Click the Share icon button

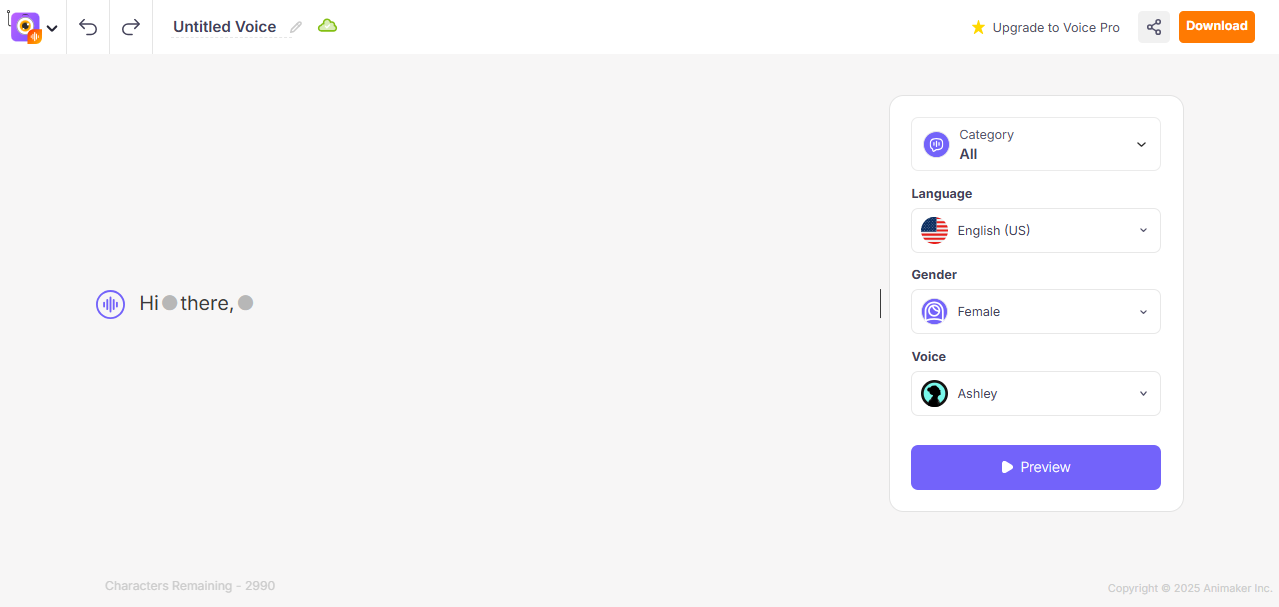pyautogui.click(x=1153, y=27)
